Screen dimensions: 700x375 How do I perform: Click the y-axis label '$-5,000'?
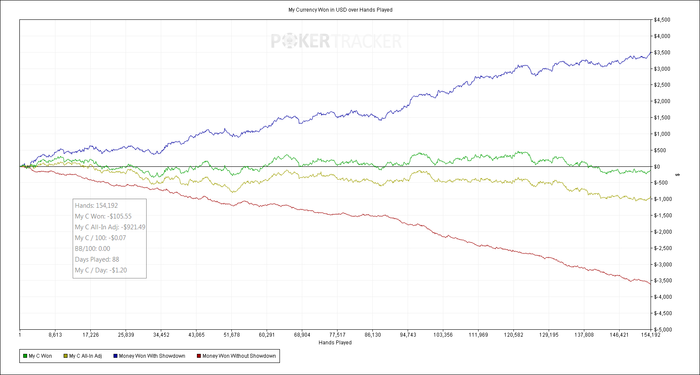tap(662, 329)
